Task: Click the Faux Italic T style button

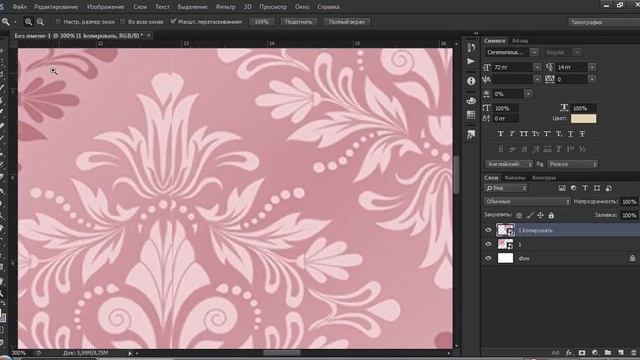Action: (512, 133)
